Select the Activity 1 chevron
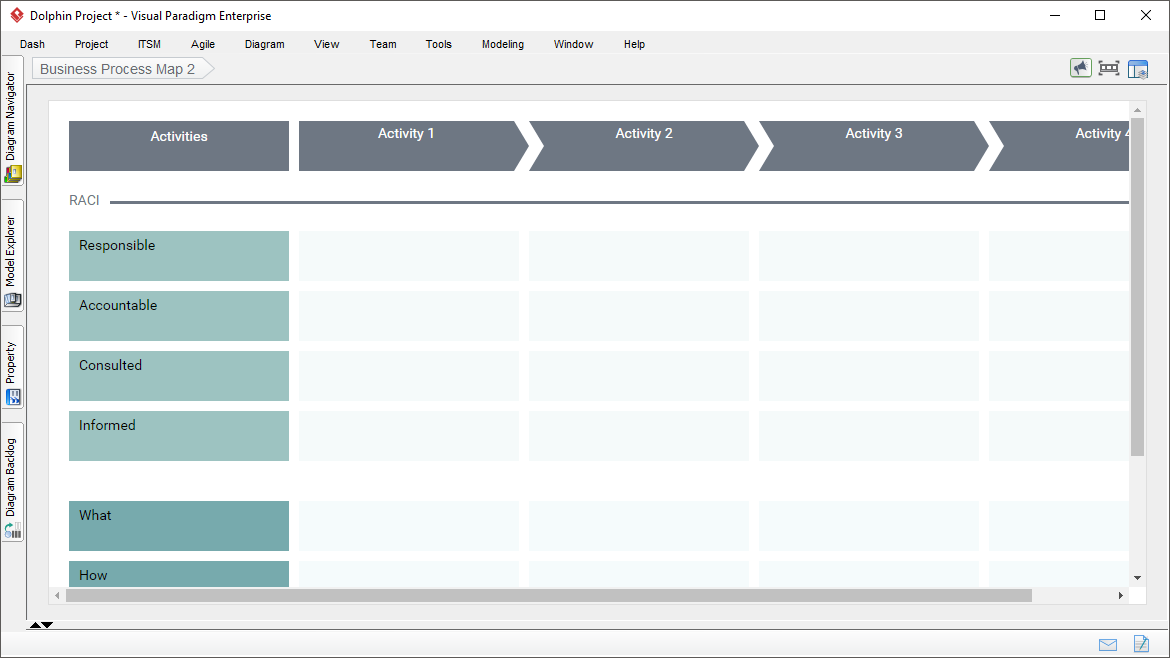The image size is (1170, 658). coord(412,146)
